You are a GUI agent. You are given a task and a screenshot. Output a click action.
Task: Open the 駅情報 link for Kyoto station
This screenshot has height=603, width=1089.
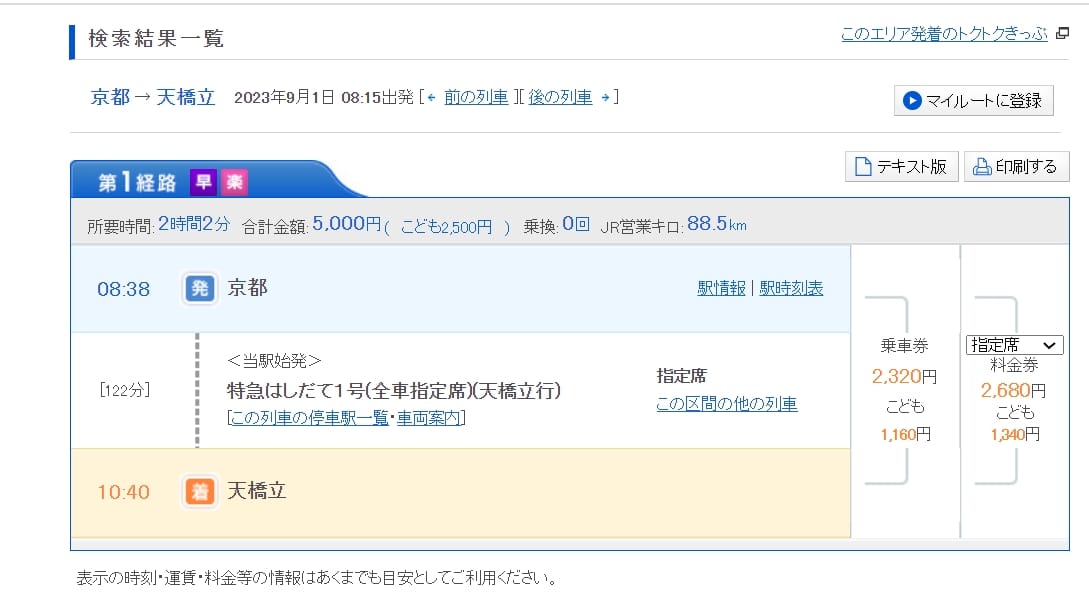[721, 287]
